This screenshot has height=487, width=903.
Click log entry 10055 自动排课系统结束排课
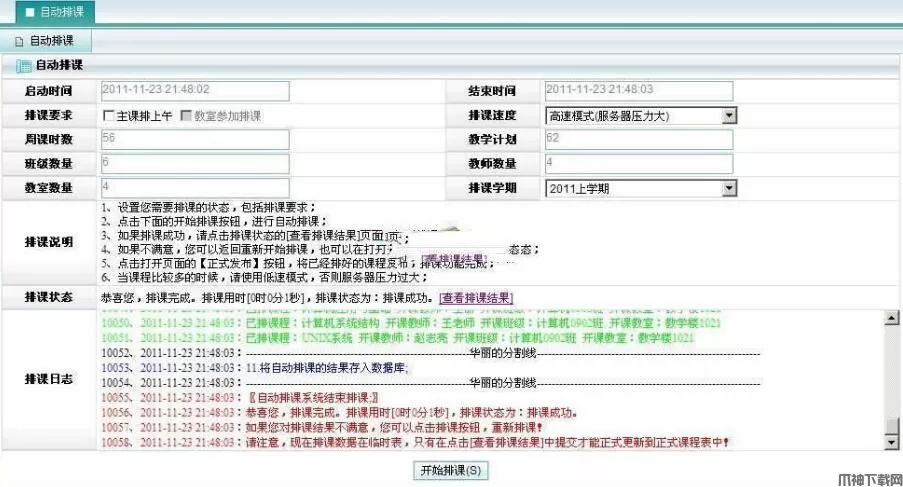coord(240,398)
